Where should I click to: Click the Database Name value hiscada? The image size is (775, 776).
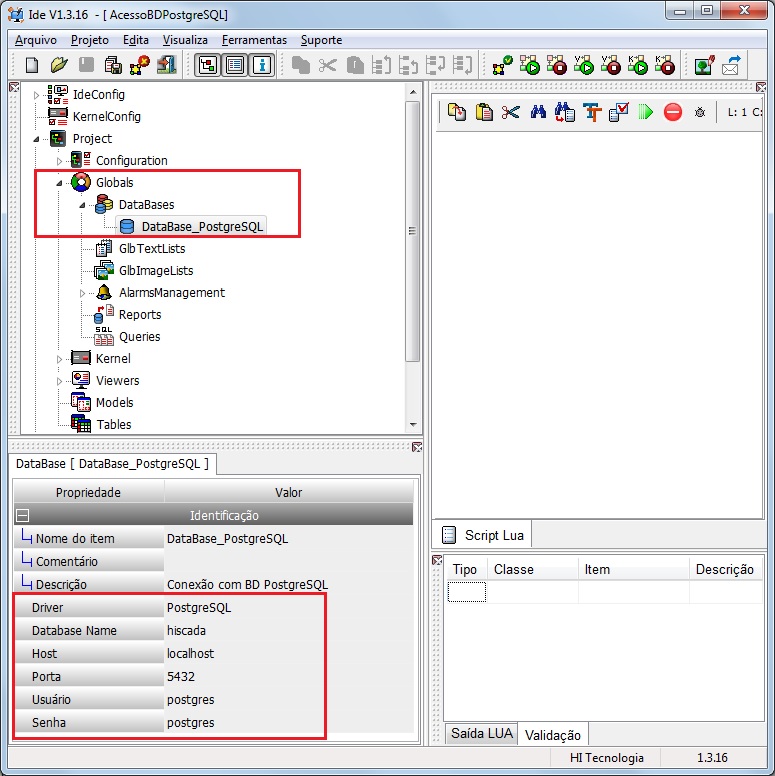(187, 630)
